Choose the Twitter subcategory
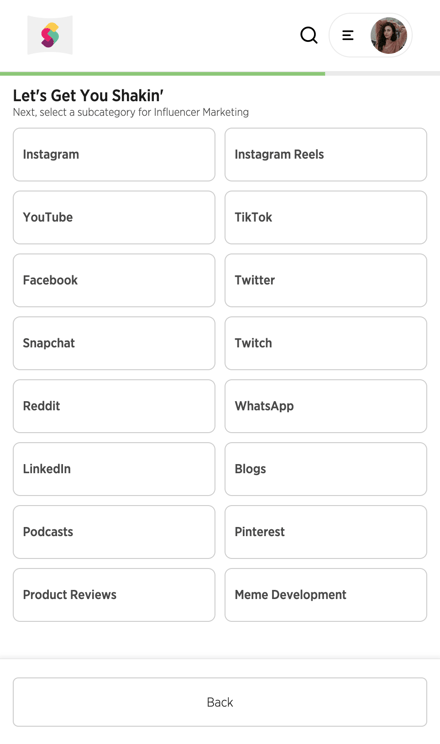This screenshot has height=744, width=440. [x=326, y=280]
